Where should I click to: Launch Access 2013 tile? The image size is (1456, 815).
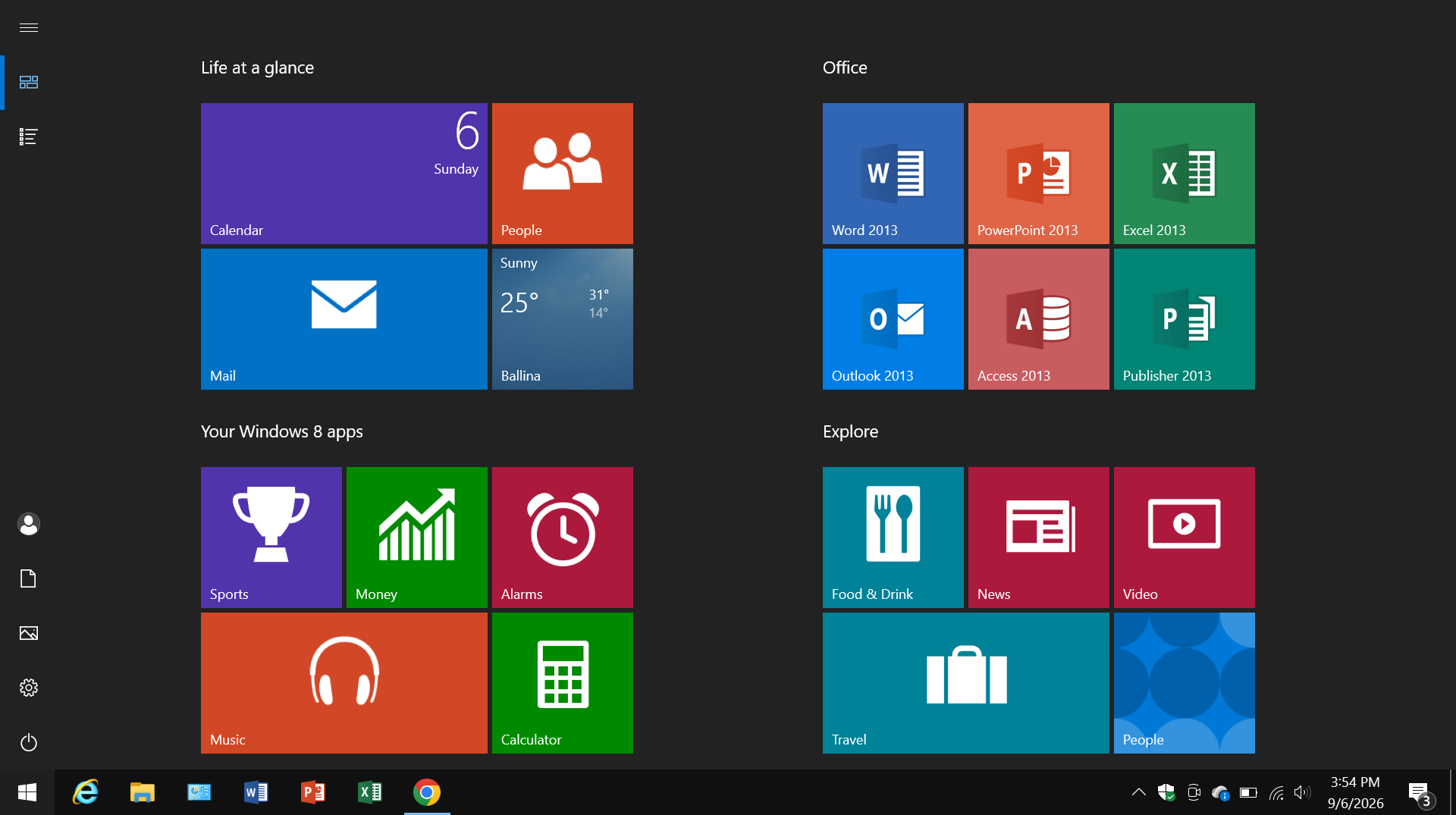pyautogui.click(x=1039, y=319)
